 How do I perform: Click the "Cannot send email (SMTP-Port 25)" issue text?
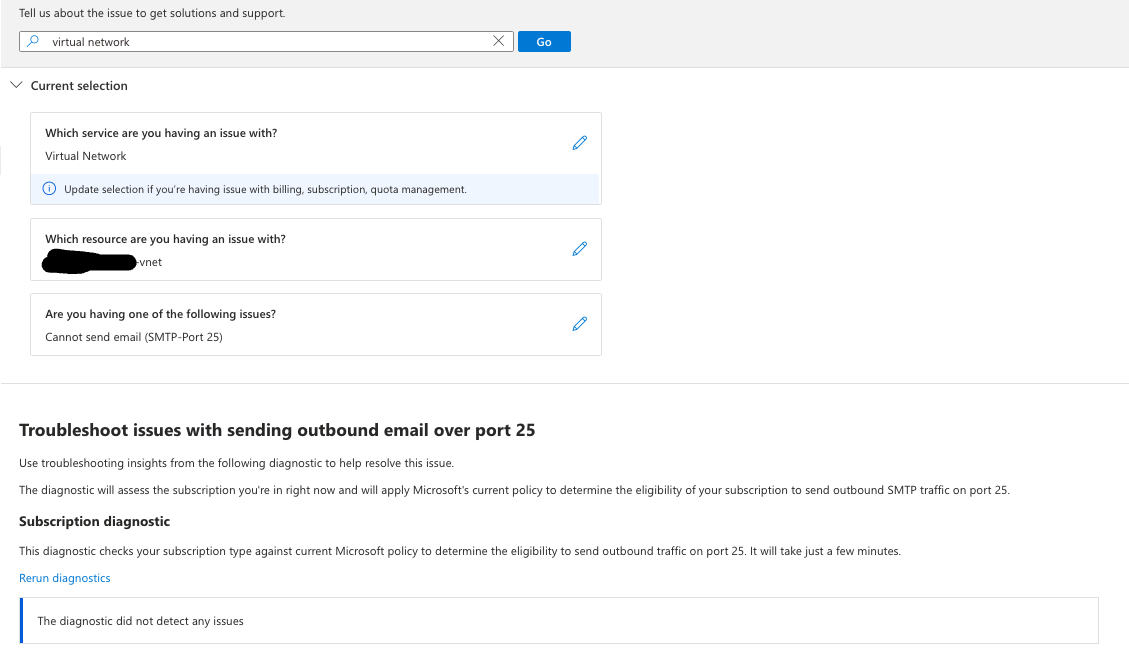click(134, 337)
